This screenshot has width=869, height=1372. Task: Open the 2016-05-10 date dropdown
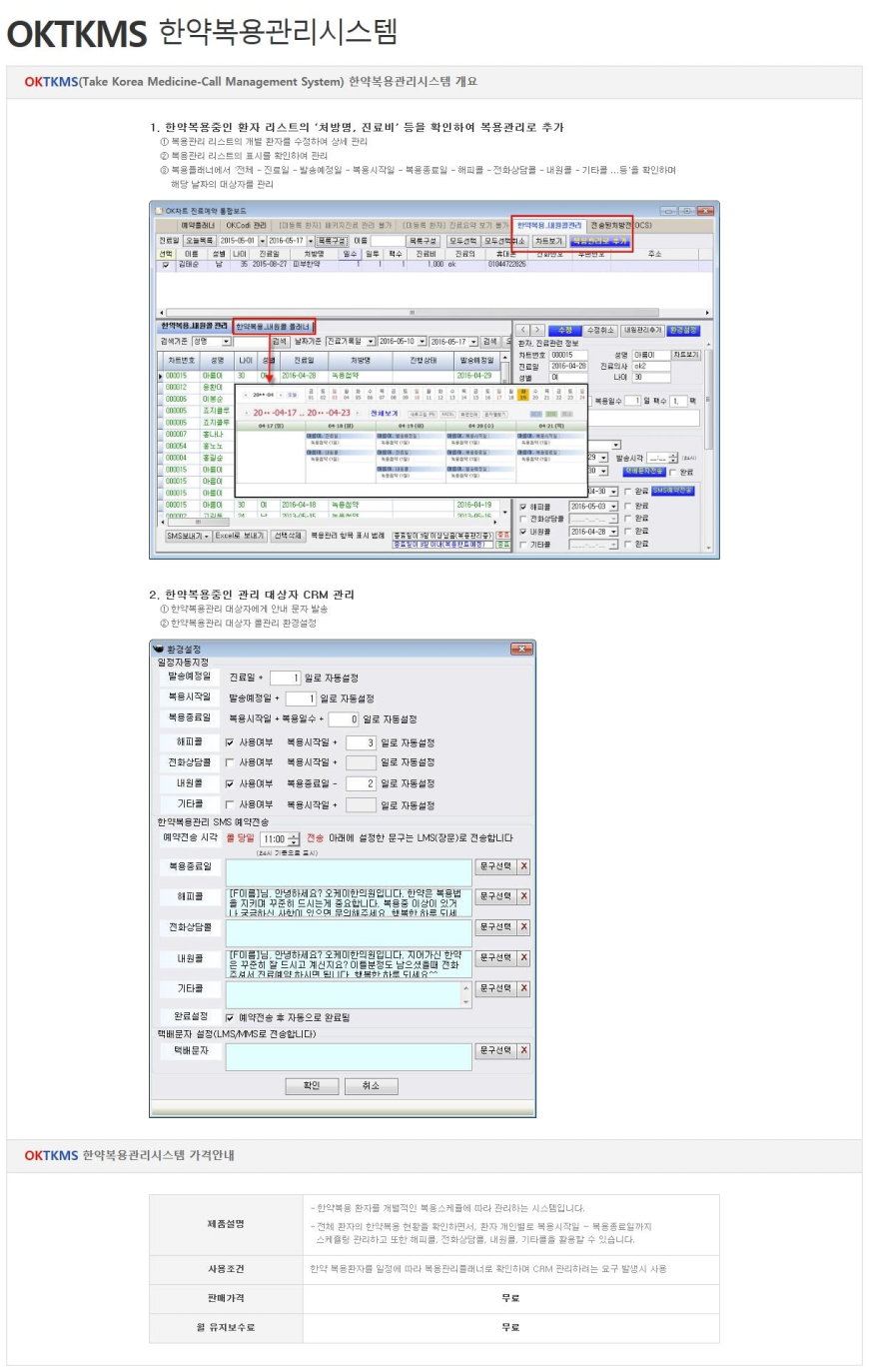click(x=422, y=341)
